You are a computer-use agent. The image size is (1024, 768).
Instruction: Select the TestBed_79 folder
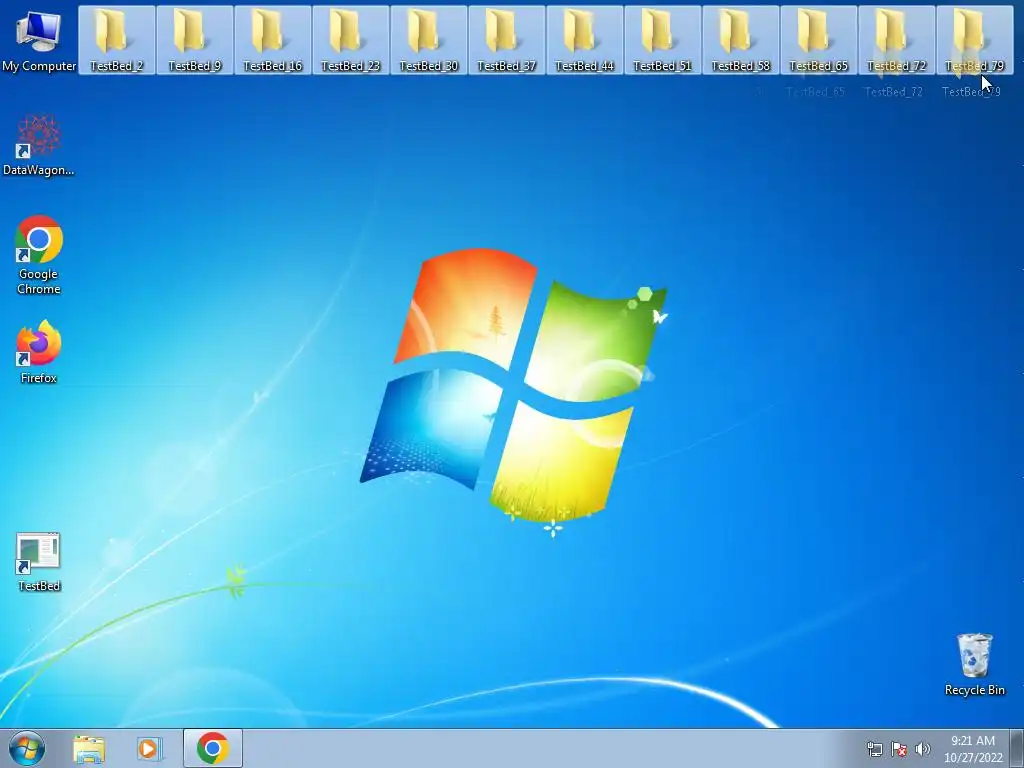974,40
